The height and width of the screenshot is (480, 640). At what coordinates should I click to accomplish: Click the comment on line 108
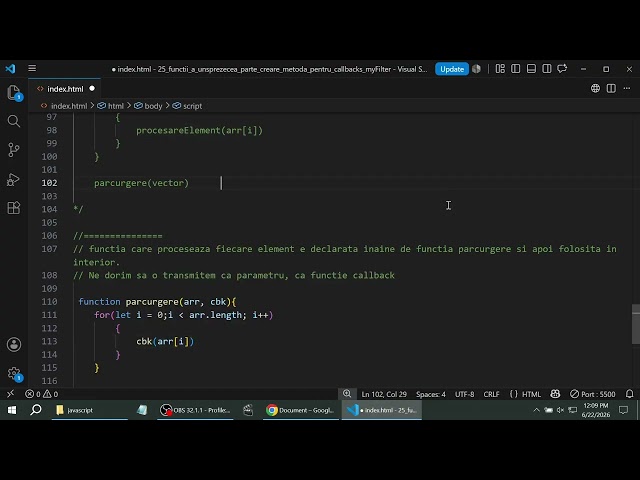pyautogui.click(x=234, y=275)
